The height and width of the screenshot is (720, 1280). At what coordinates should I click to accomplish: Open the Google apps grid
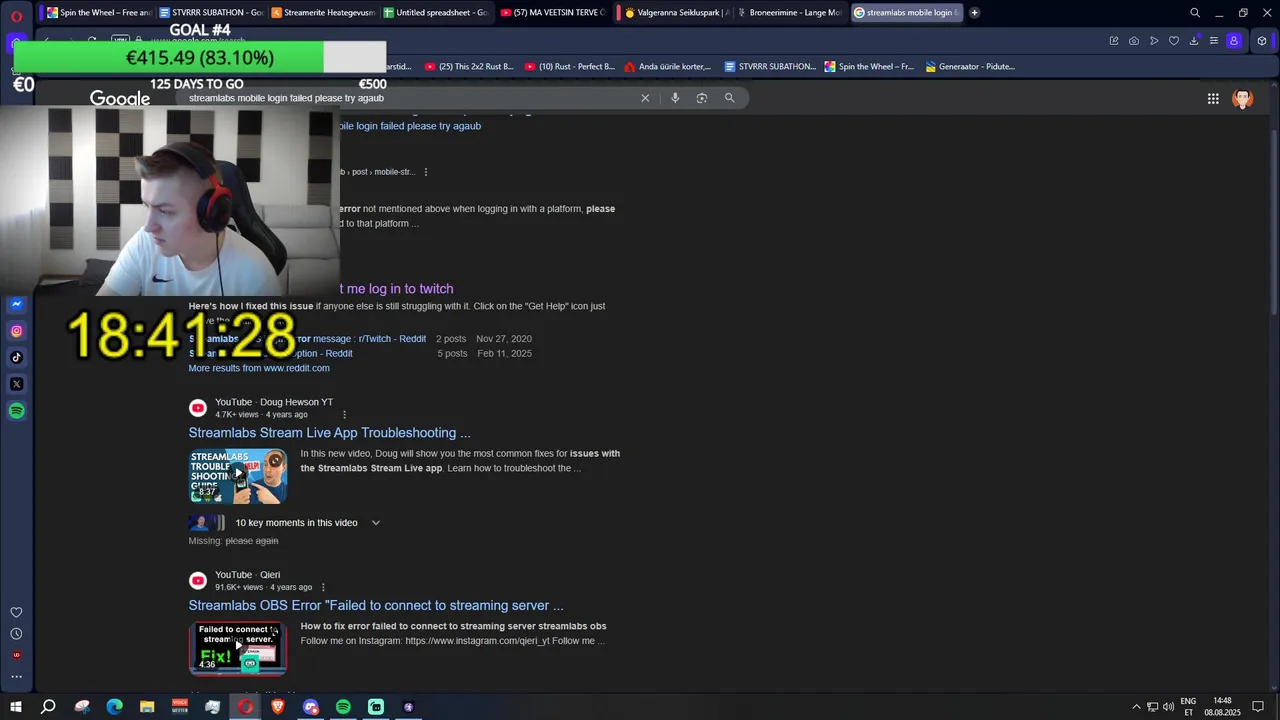(1213, 98)
